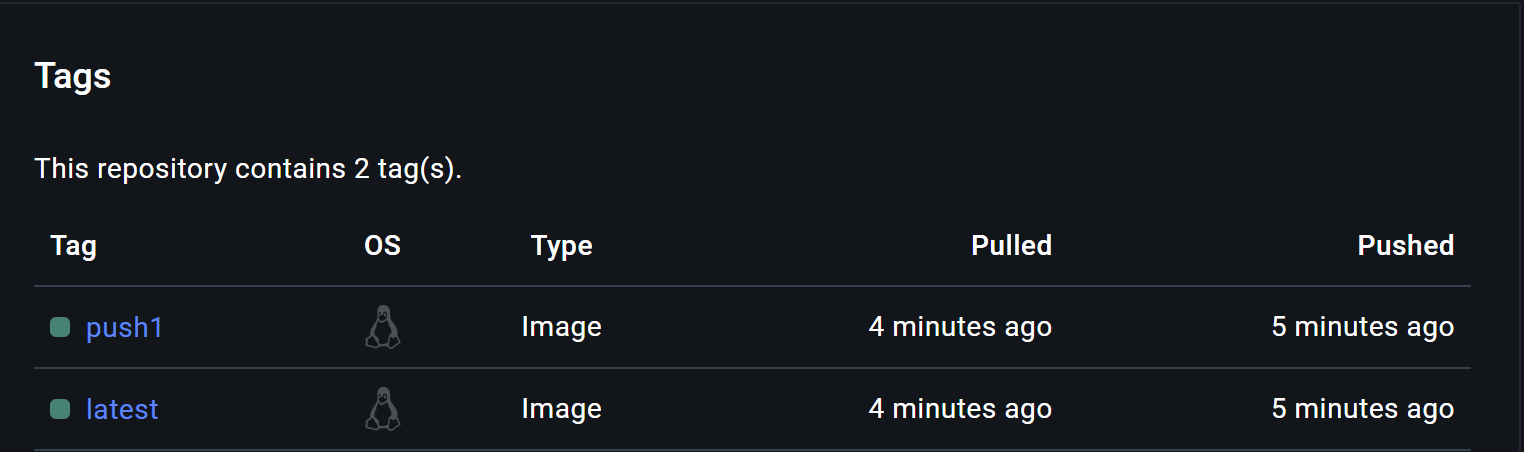The width and height of the screenshot is (1524, 452).
Task: Click the Tags section heading
Action: [x=72, y=77]
